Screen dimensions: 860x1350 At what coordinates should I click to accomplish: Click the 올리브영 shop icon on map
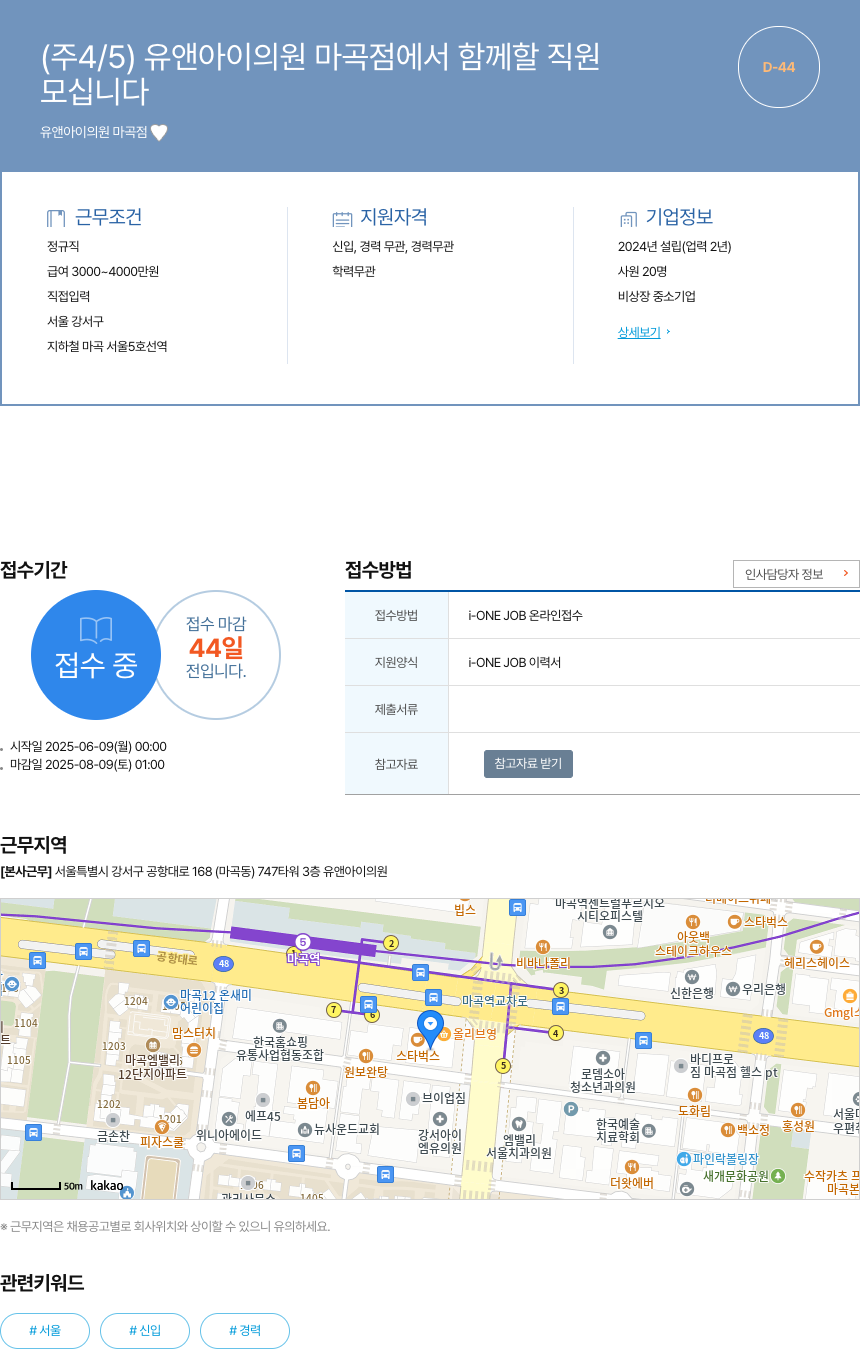444,1033
